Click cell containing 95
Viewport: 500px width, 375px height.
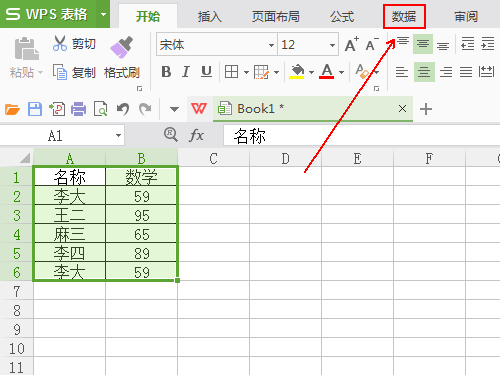141,215
